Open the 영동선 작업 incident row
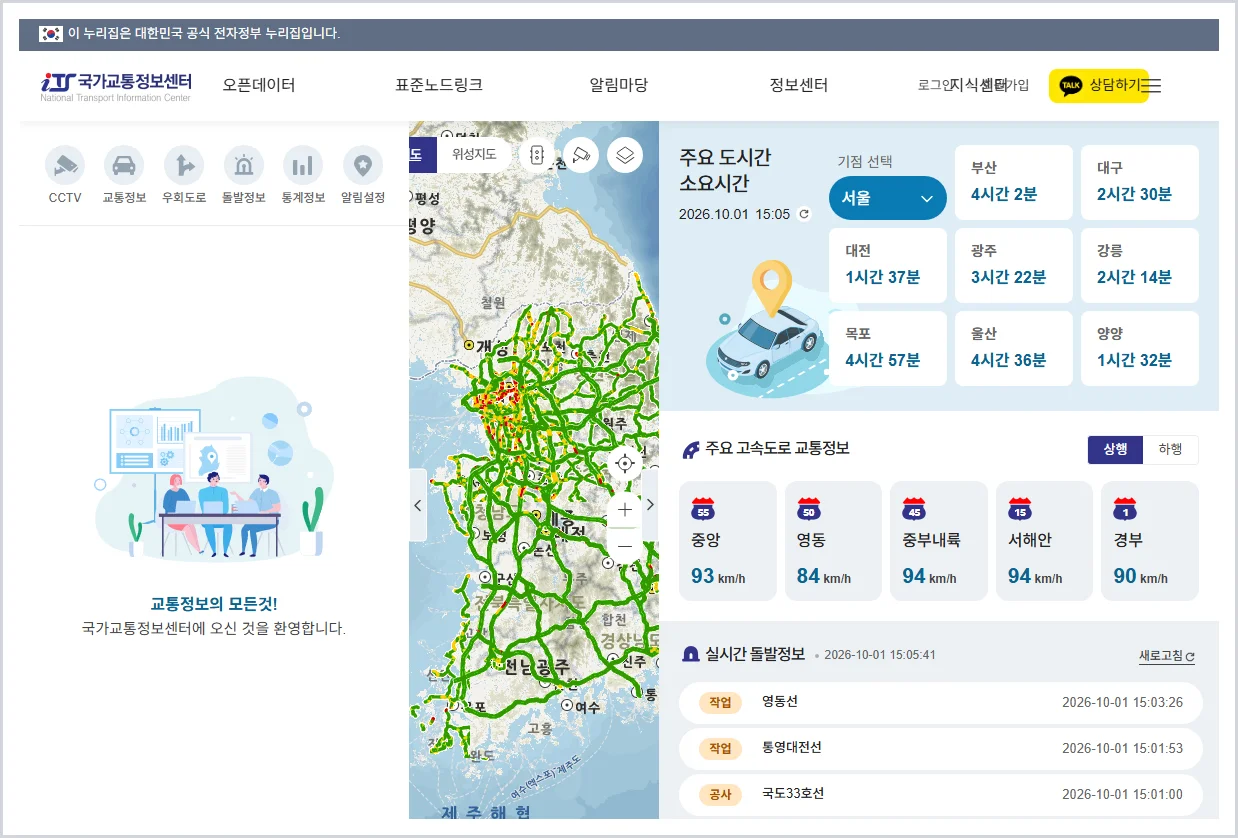This screenshot has height=838, width=1238. pyautogui.click(x=941, y=703)
